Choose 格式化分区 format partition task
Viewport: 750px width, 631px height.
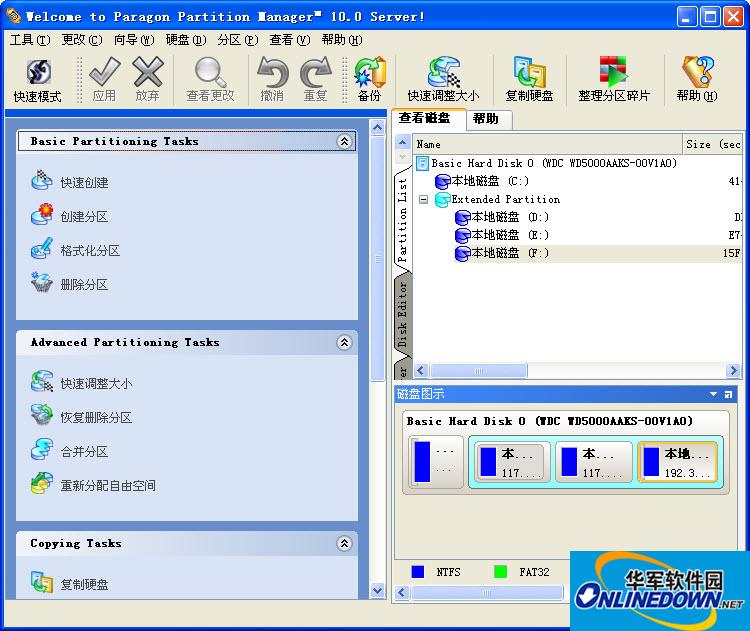(89, 251)
